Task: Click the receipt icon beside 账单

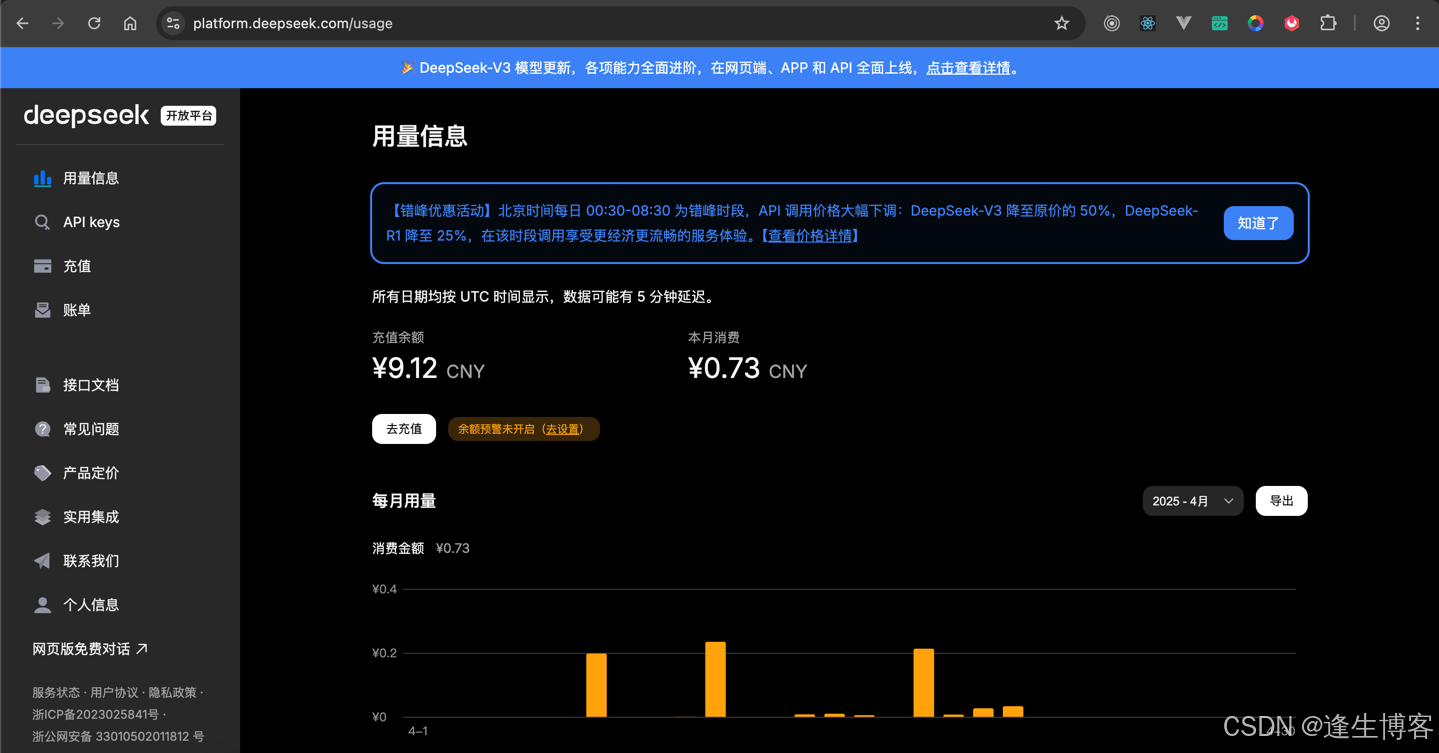Action: (x=42, y=310)
